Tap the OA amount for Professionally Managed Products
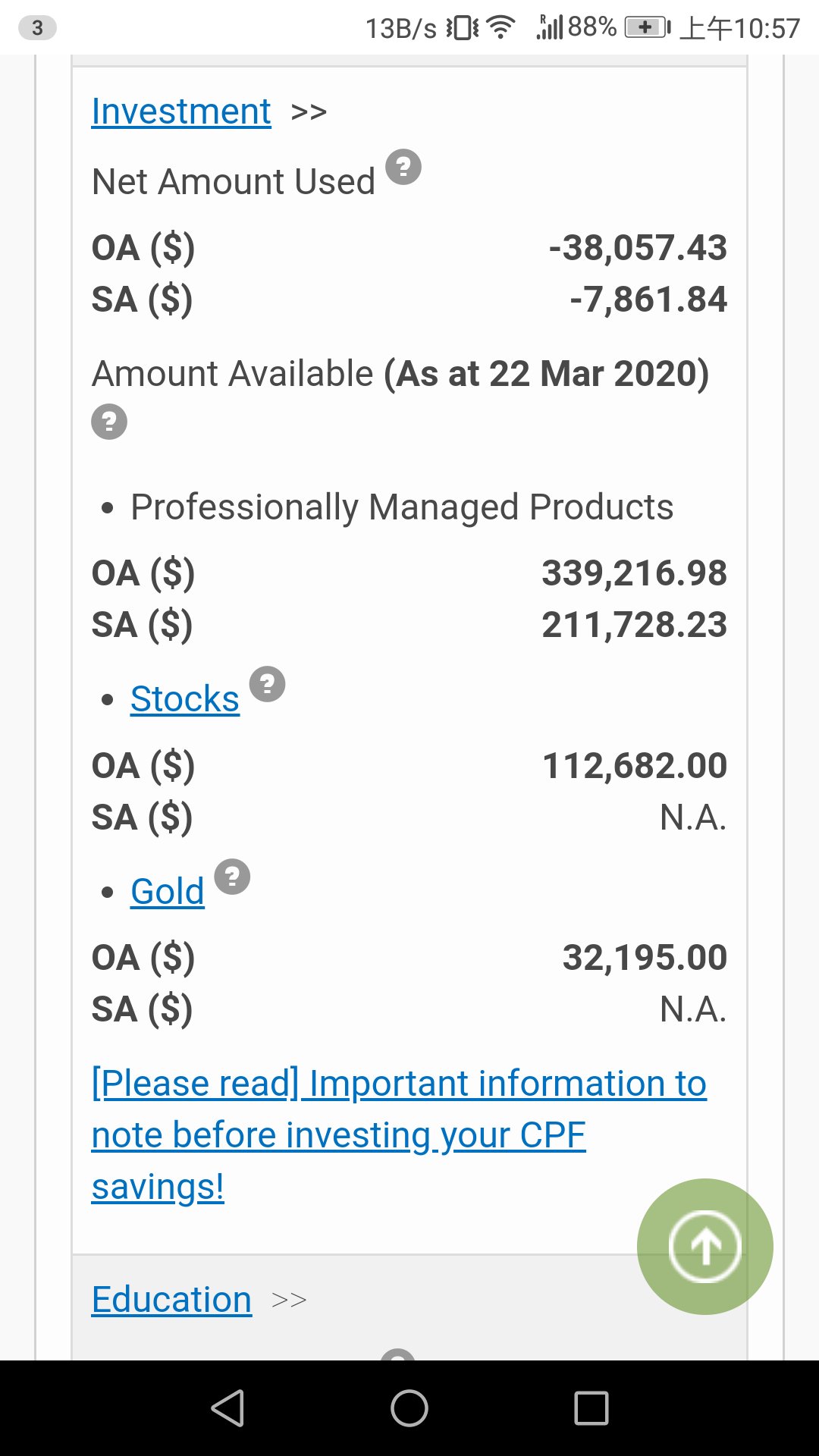819x1456 pixels. click(634, 573)
